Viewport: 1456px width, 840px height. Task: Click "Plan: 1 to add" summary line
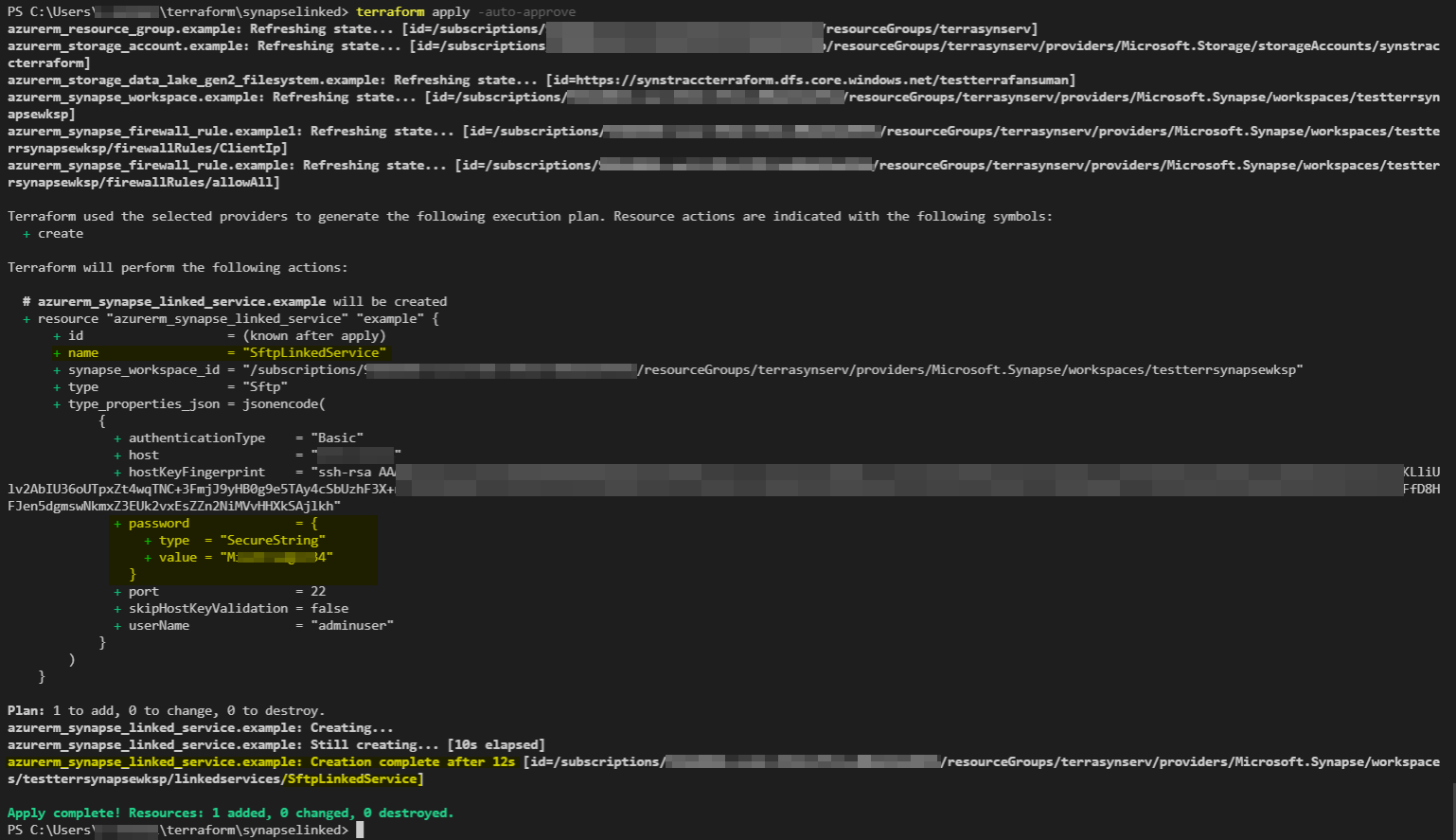tap(167, 710)
